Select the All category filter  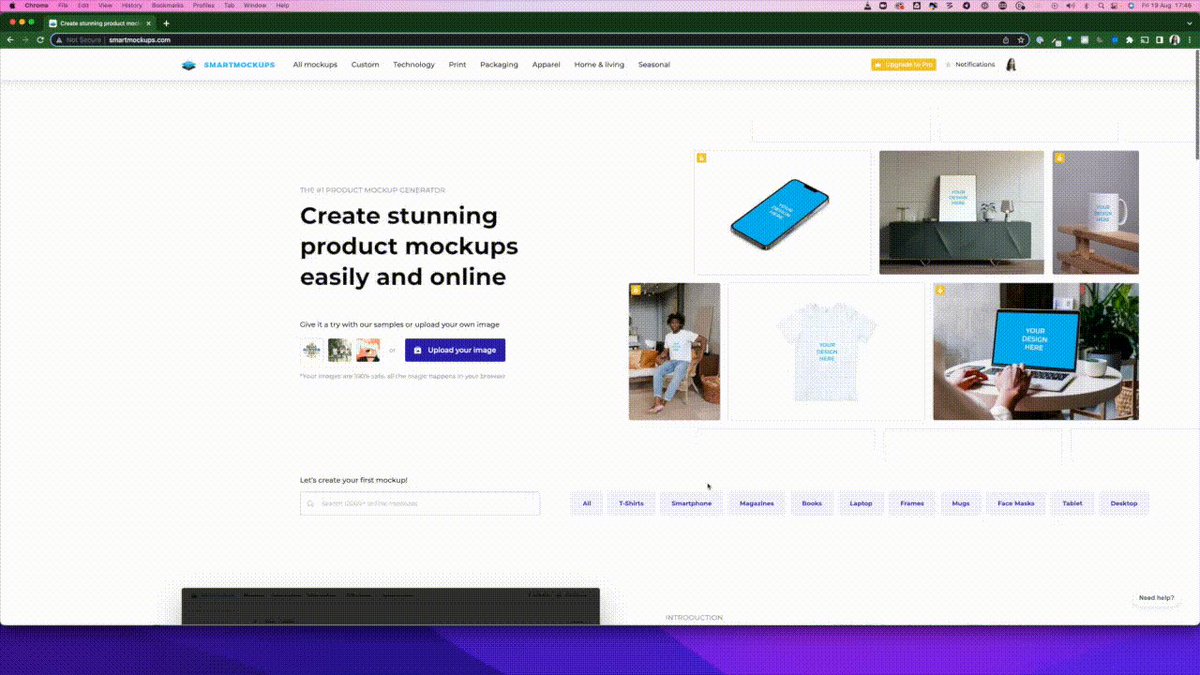click(587, 503)
